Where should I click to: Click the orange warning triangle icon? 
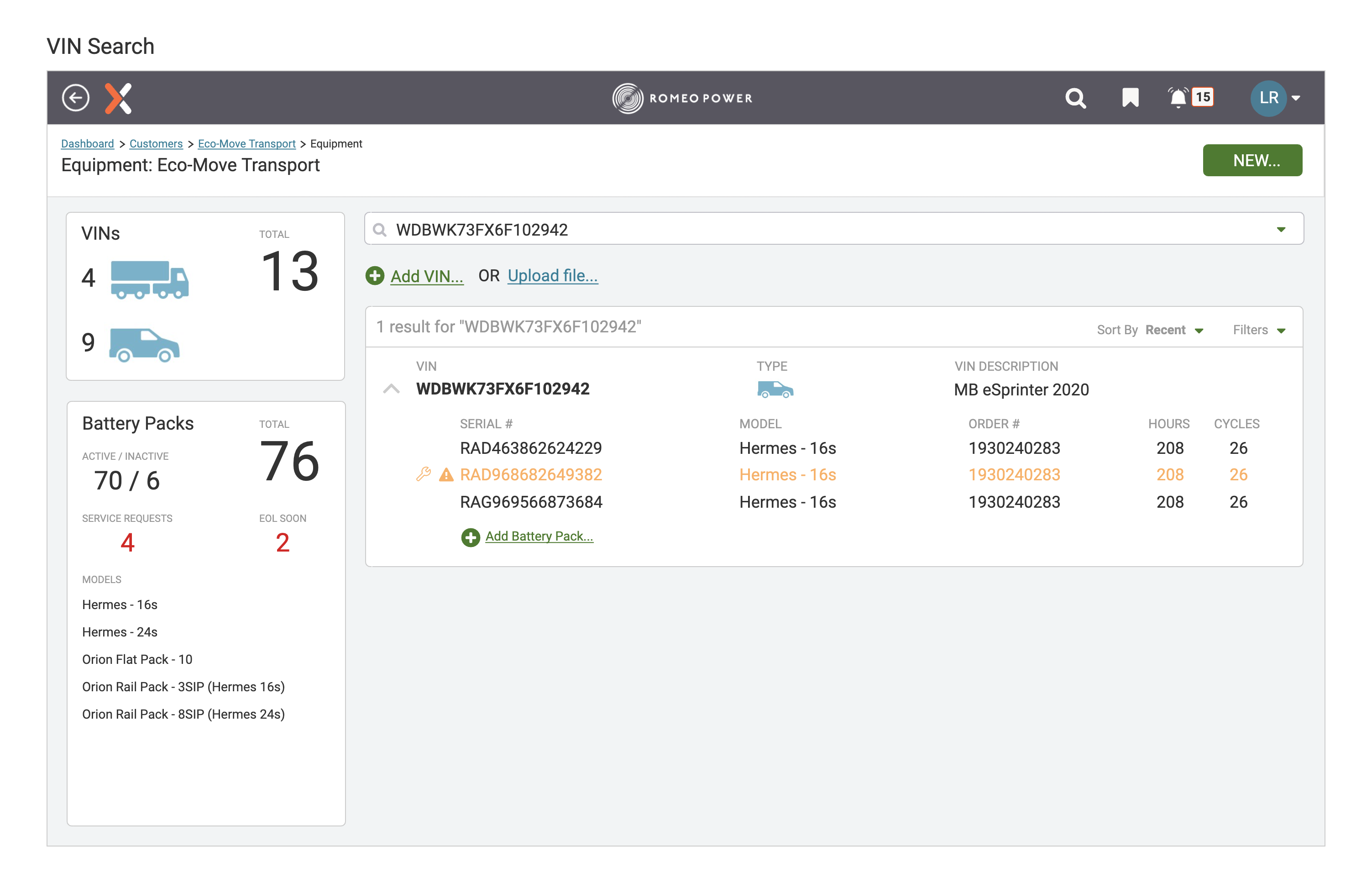tap(446, 475)
